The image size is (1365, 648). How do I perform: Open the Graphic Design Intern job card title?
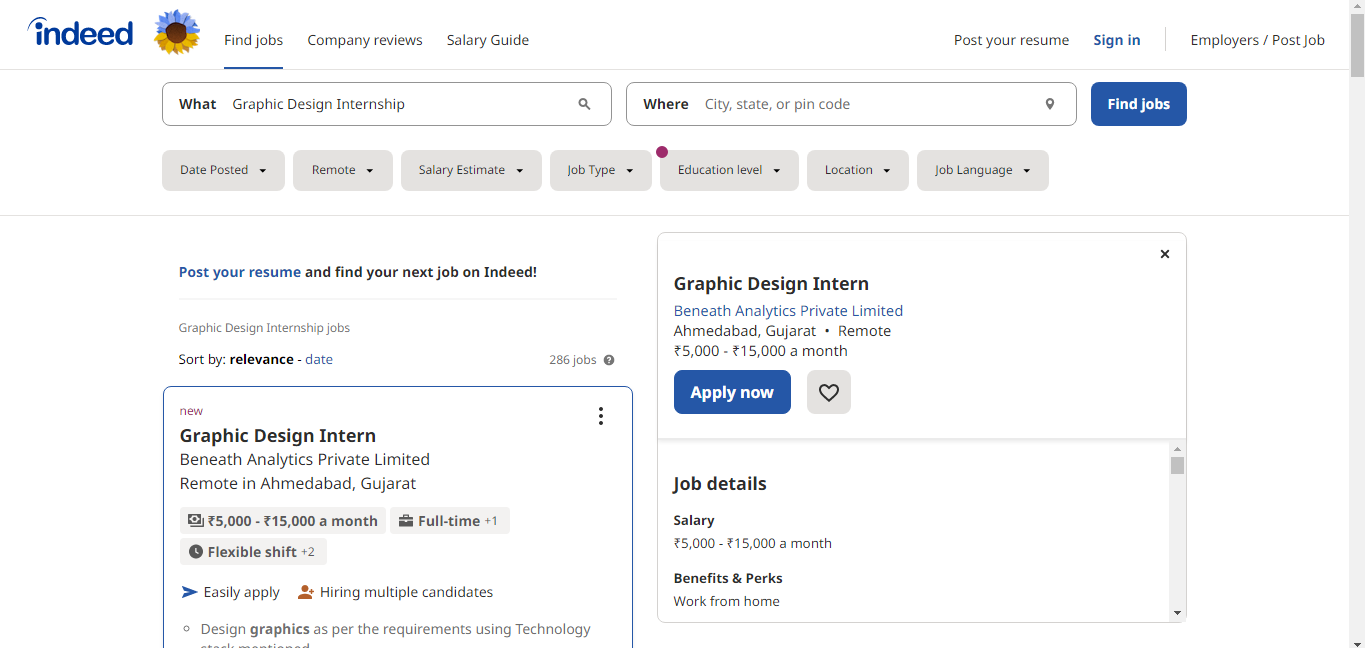278,436
